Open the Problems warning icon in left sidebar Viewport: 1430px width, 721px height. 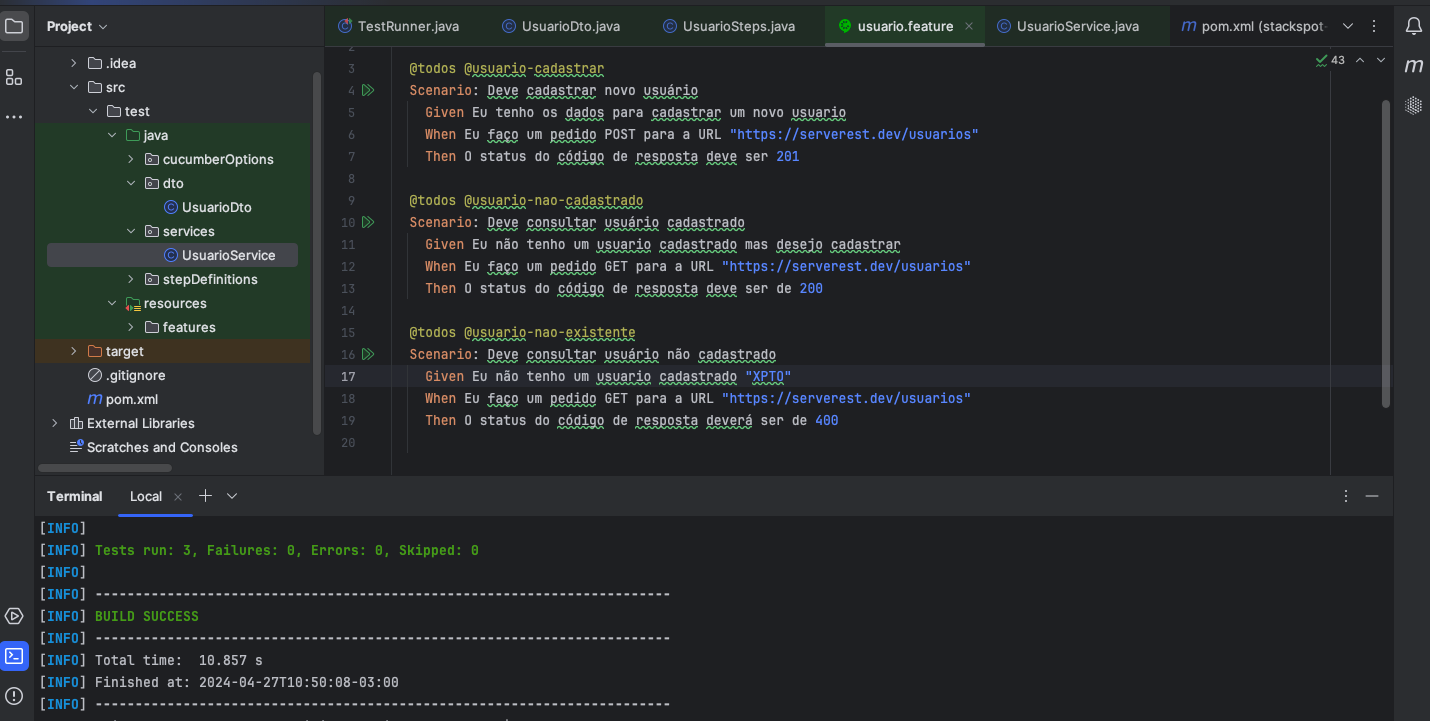[14, 696]
